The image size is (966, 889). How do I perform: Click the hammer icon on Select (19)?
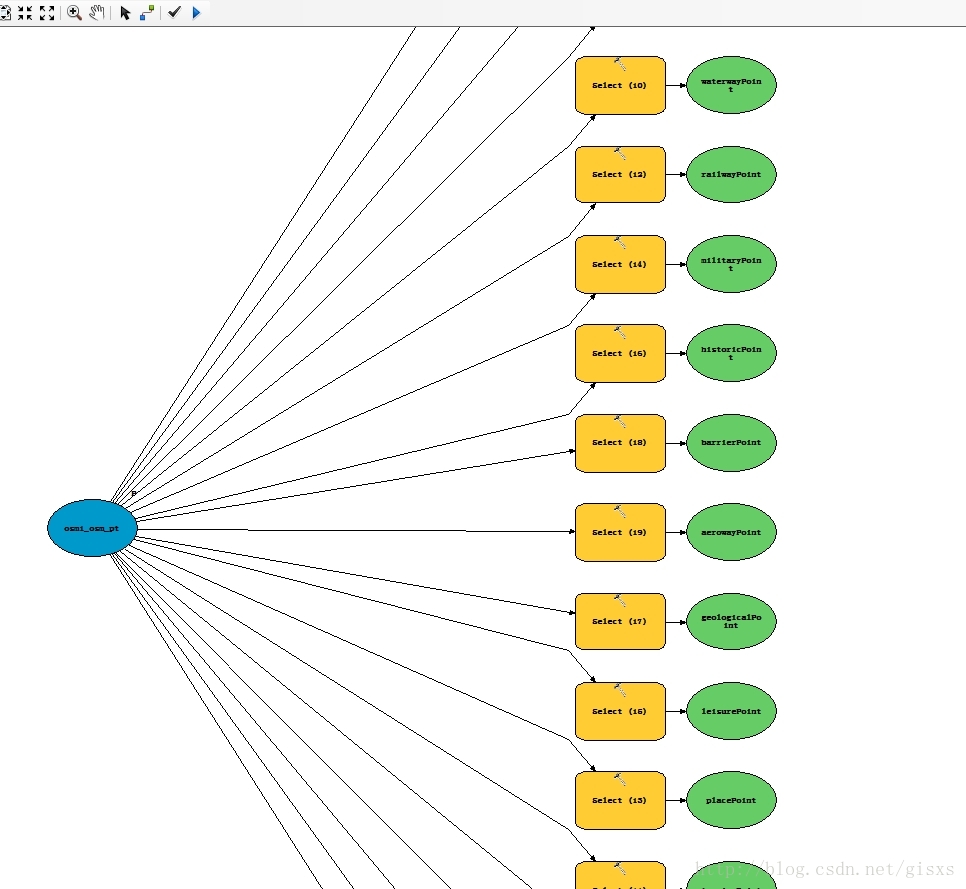(x=620, y=511)
